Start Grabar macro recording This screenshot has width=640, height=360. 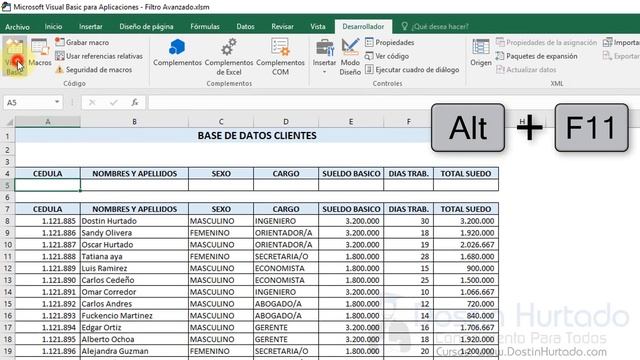[x=82, y=42]
